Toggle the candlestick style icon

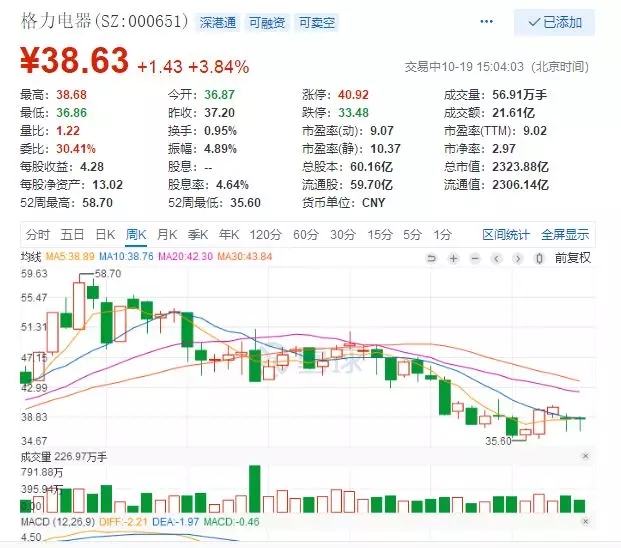[539, 259]
